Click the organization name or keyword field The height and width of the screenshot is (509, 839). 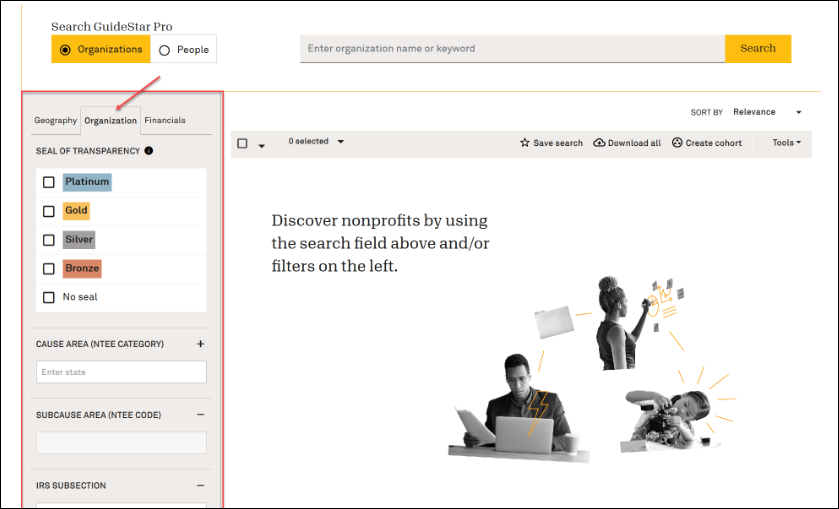pyautogui.click(x=512, y=49)
